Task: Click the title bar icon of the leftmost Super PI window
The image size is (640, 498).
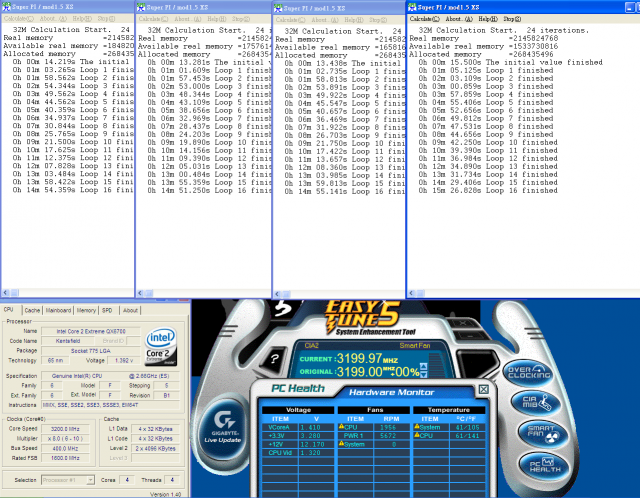Action: click(6, 7)
